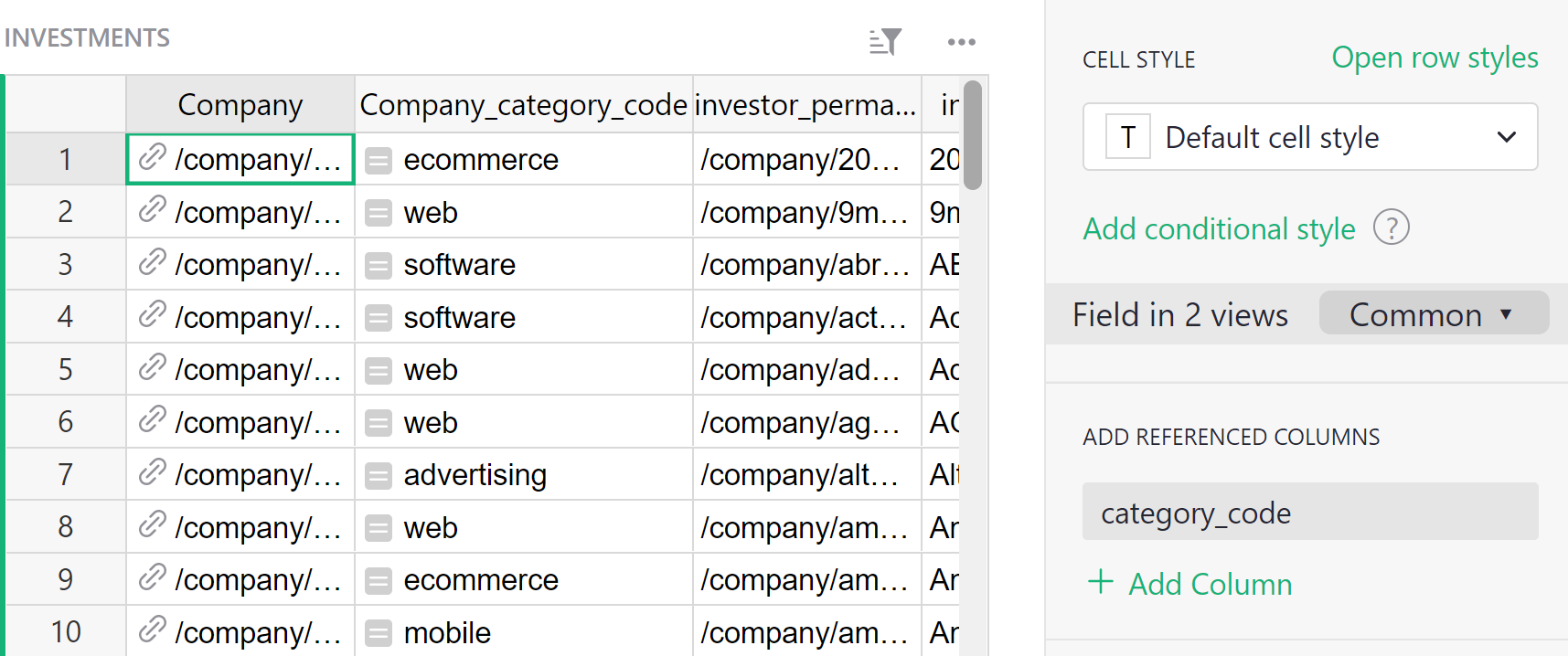This screenshot has width=1568, height=656.
Task: Select the Company_category_code column header
Action: (x=523, y=105)
